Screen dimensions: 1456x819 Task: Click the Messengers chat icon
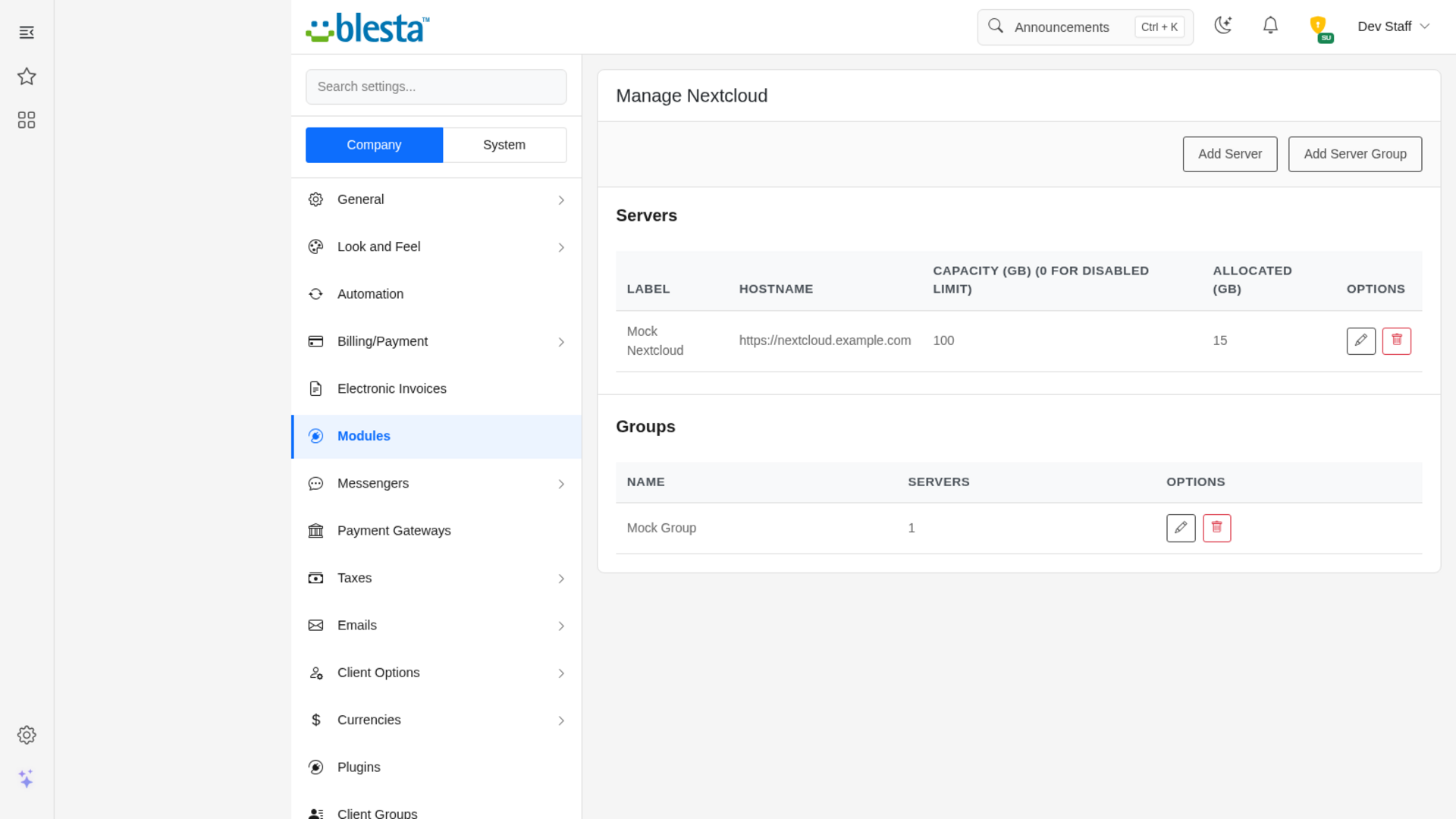click(316, 484)
